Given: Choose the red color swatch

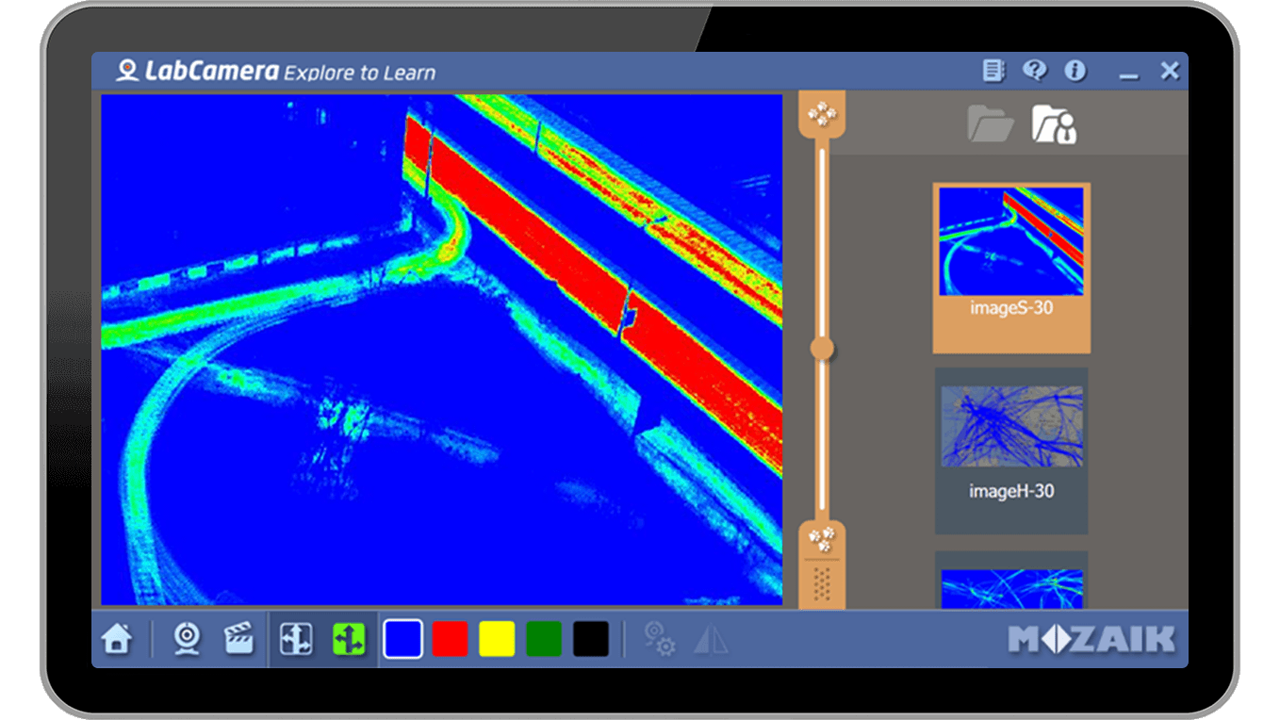Looking at the screenshot, I should point(450,639).
